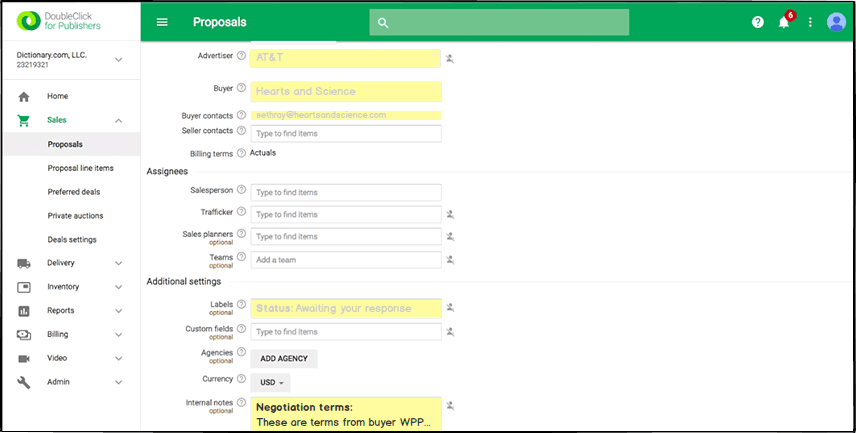Click the Trafficker input field

tap(346, 215)
